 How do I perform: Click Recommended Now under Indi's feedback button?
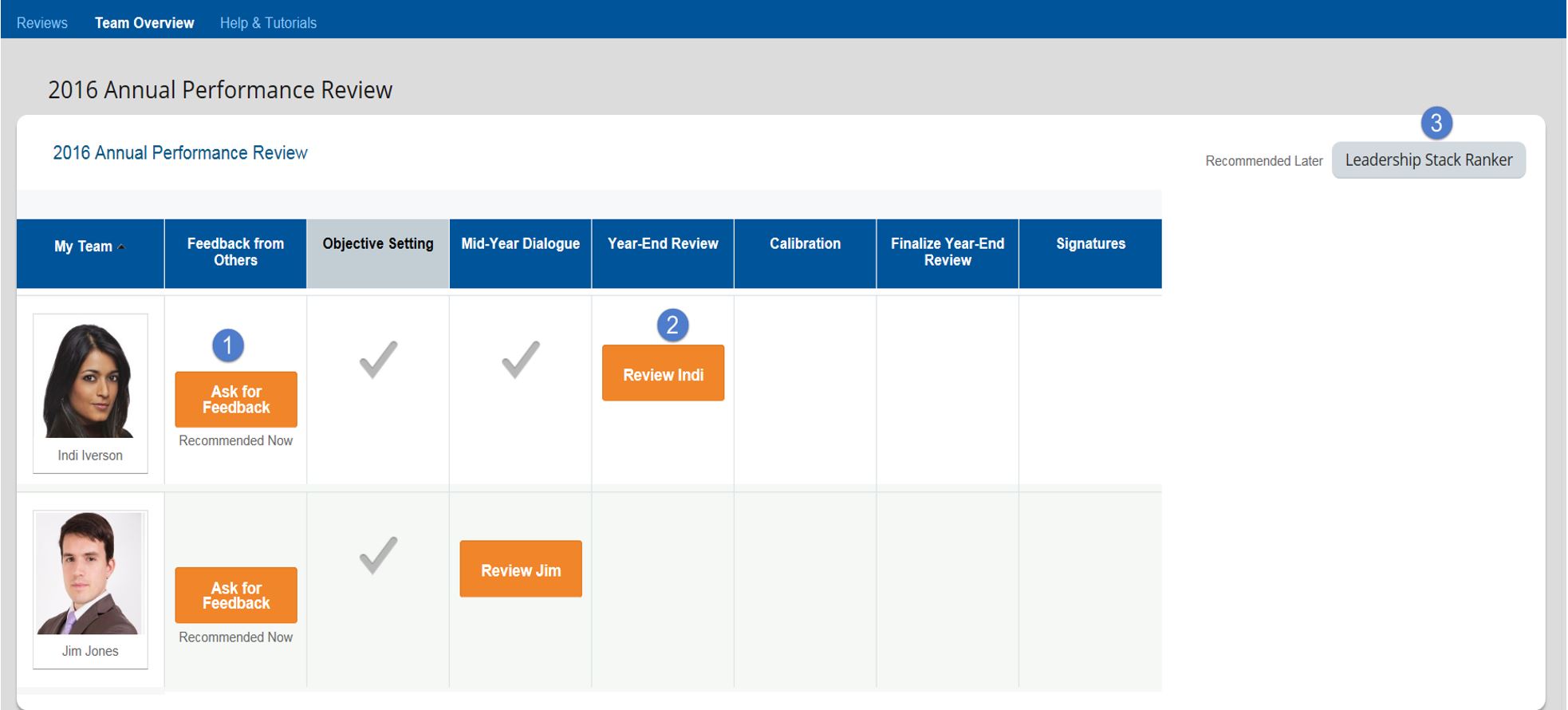[236, 440]
